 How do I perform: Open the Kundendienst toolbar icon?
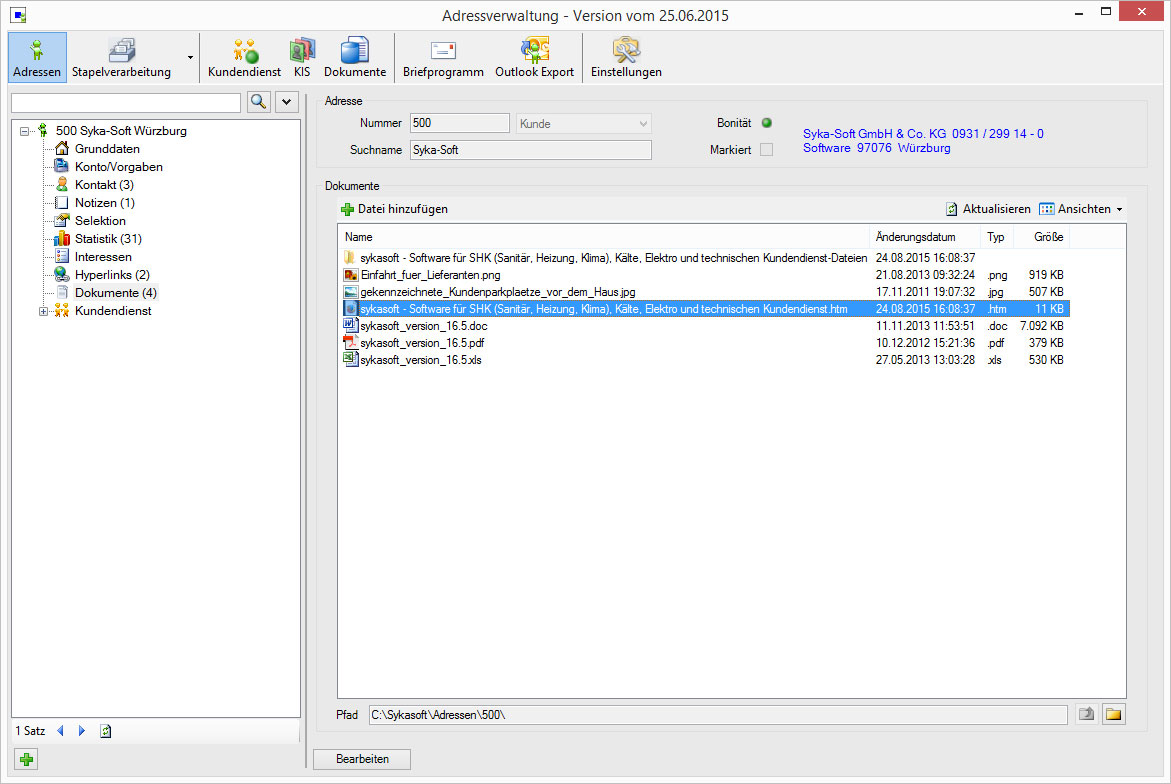point(244,58)
